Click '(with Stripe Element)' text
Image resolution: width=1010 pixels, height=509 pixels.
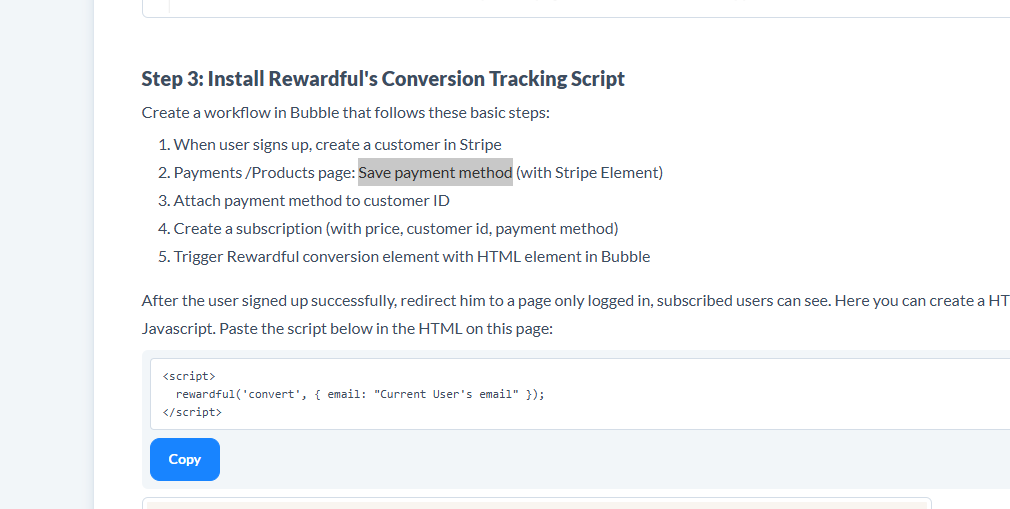pos(589,172)
